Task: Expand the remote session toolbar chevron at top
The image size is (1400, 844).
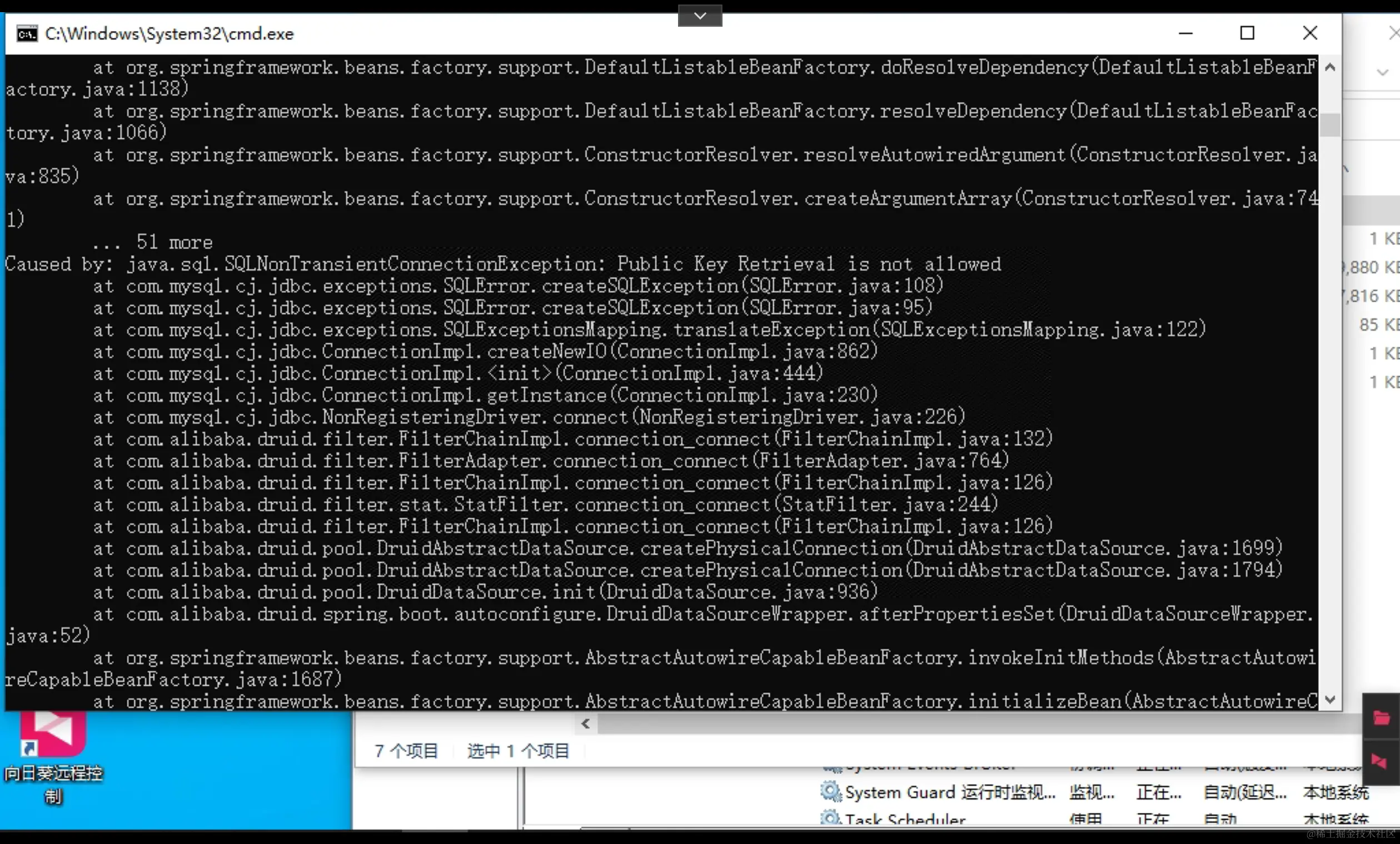Action: 700,16
